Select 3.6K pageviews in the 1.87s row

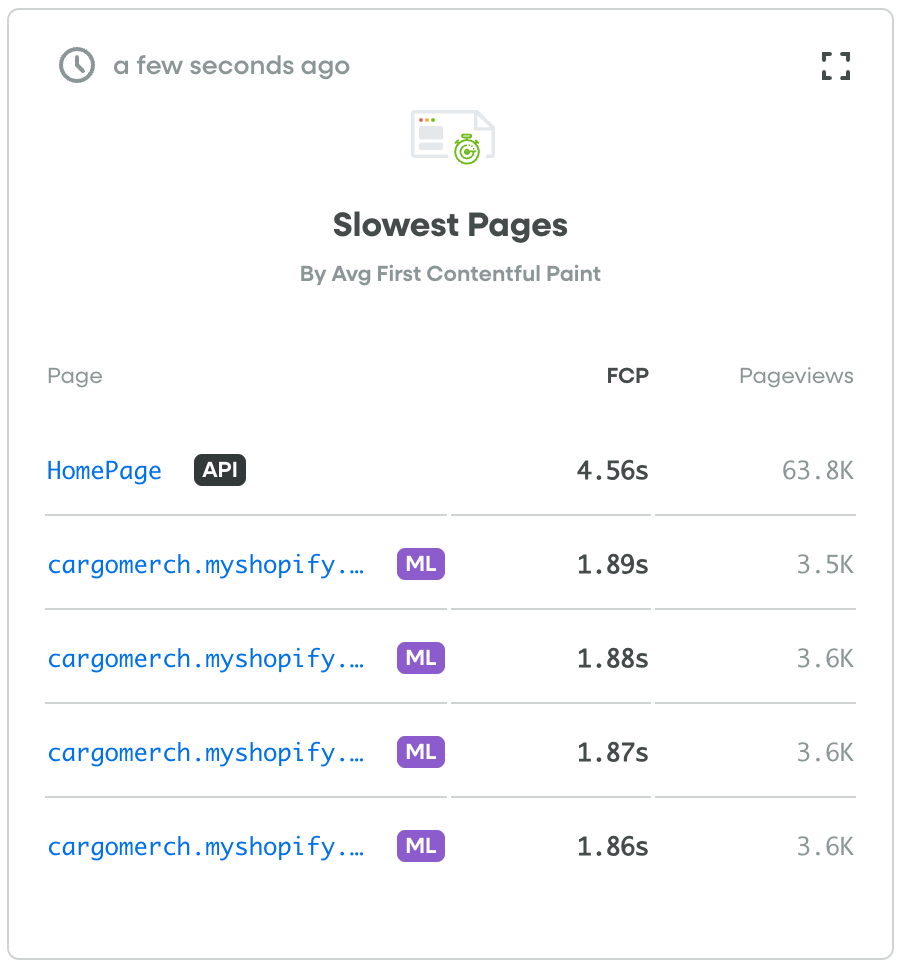(825, 752)
